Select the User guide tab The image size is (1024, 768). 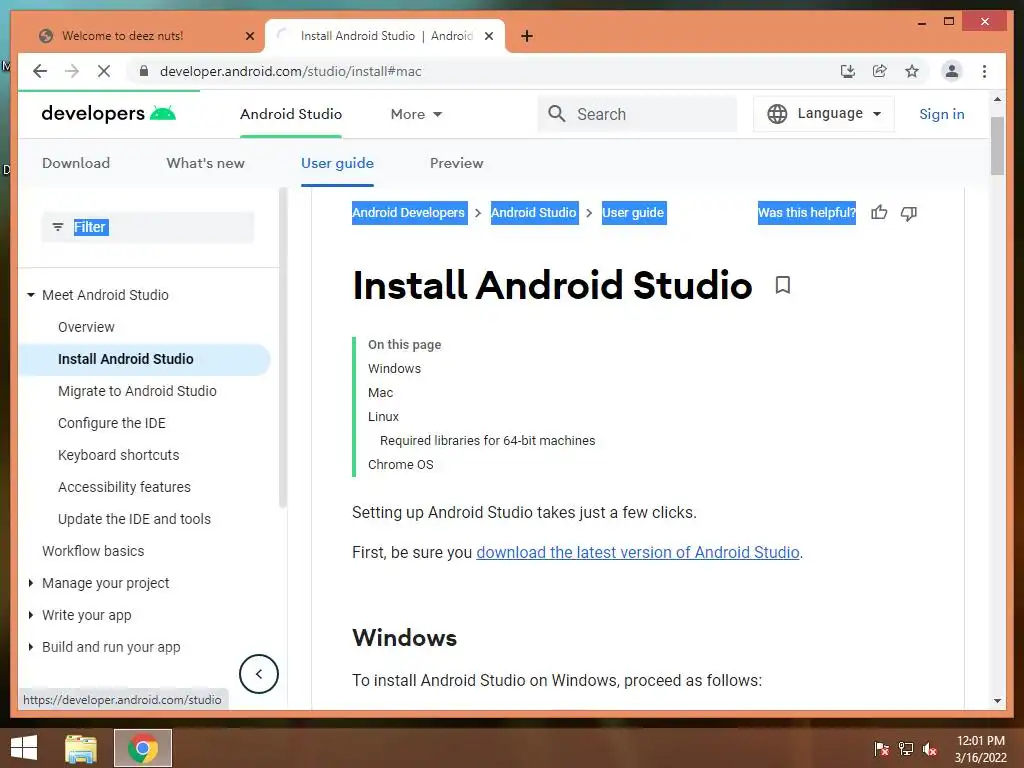click(x=337, y=163)
